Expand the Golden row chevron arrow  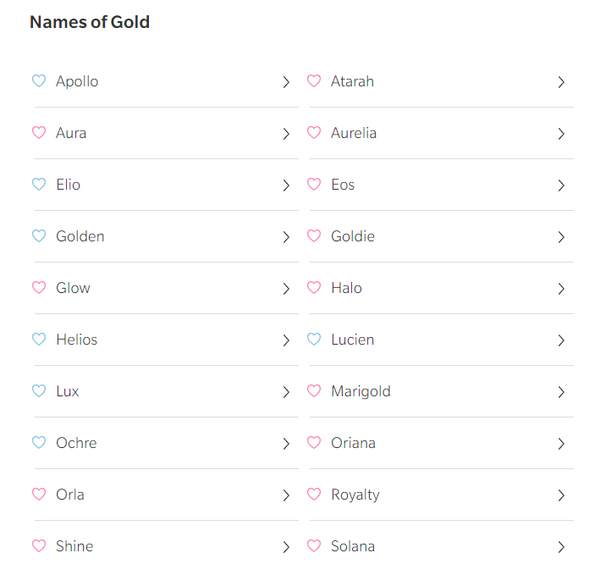tap(286, 237)
